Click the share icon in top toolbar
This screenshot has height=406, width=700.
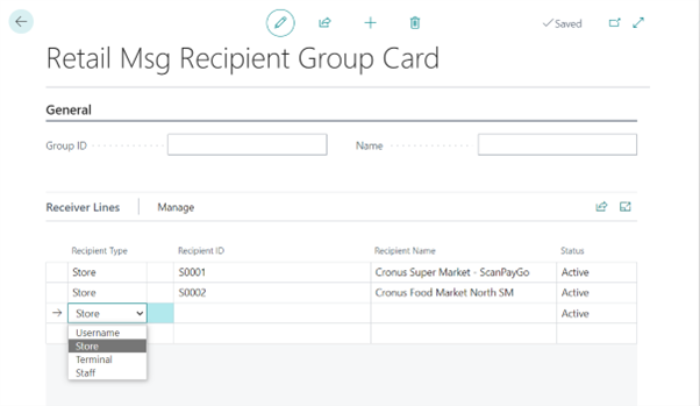tap(324, 22)
